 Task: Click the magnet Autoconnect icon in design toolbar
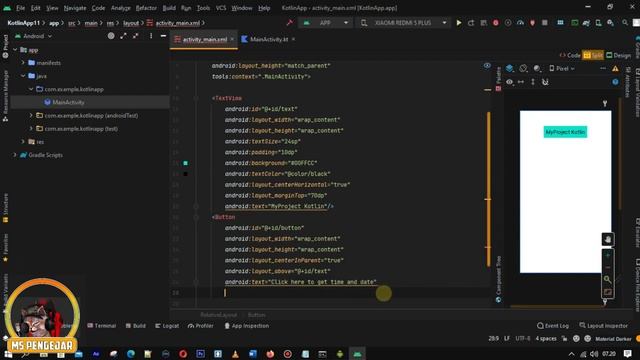coord(545,82)
